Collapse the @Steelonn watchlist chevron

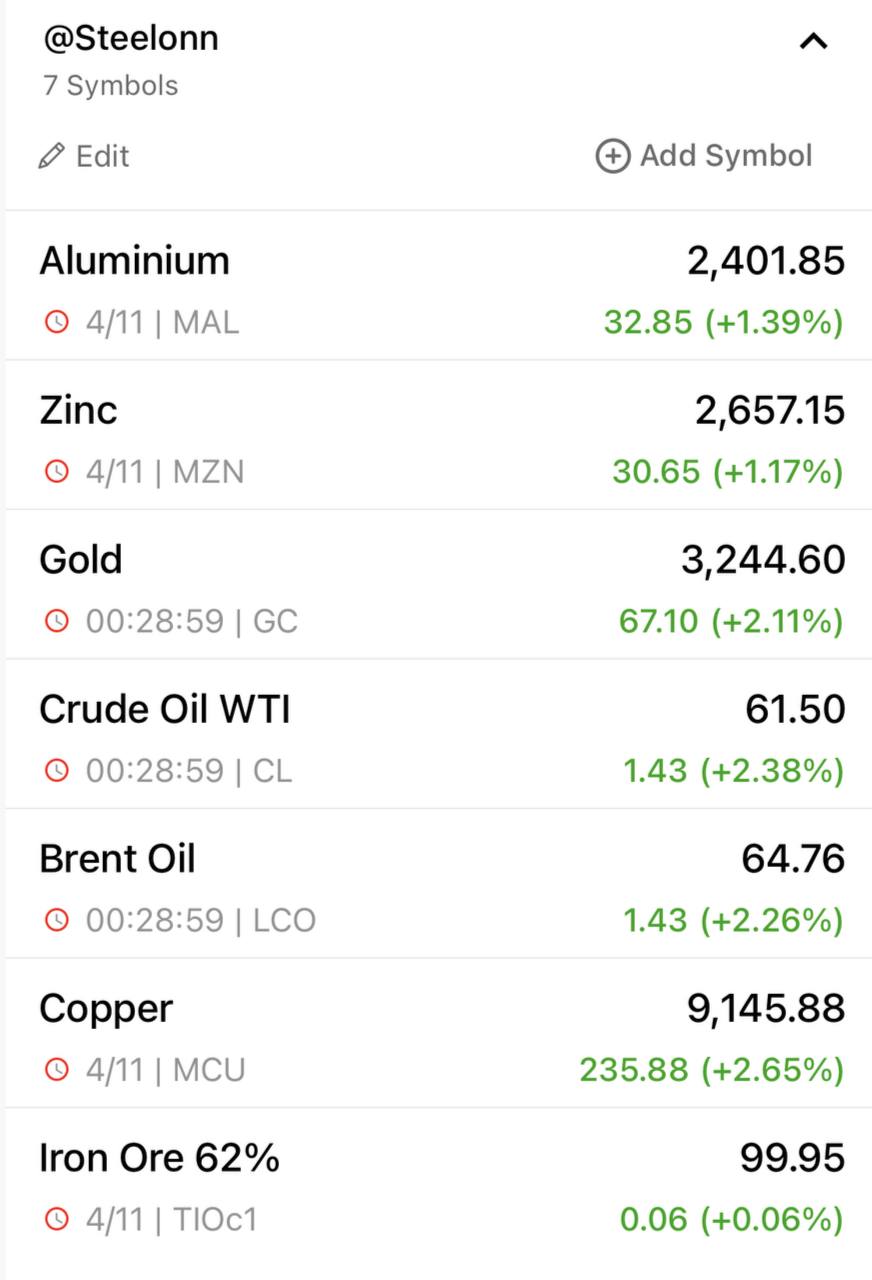(814, 42)
